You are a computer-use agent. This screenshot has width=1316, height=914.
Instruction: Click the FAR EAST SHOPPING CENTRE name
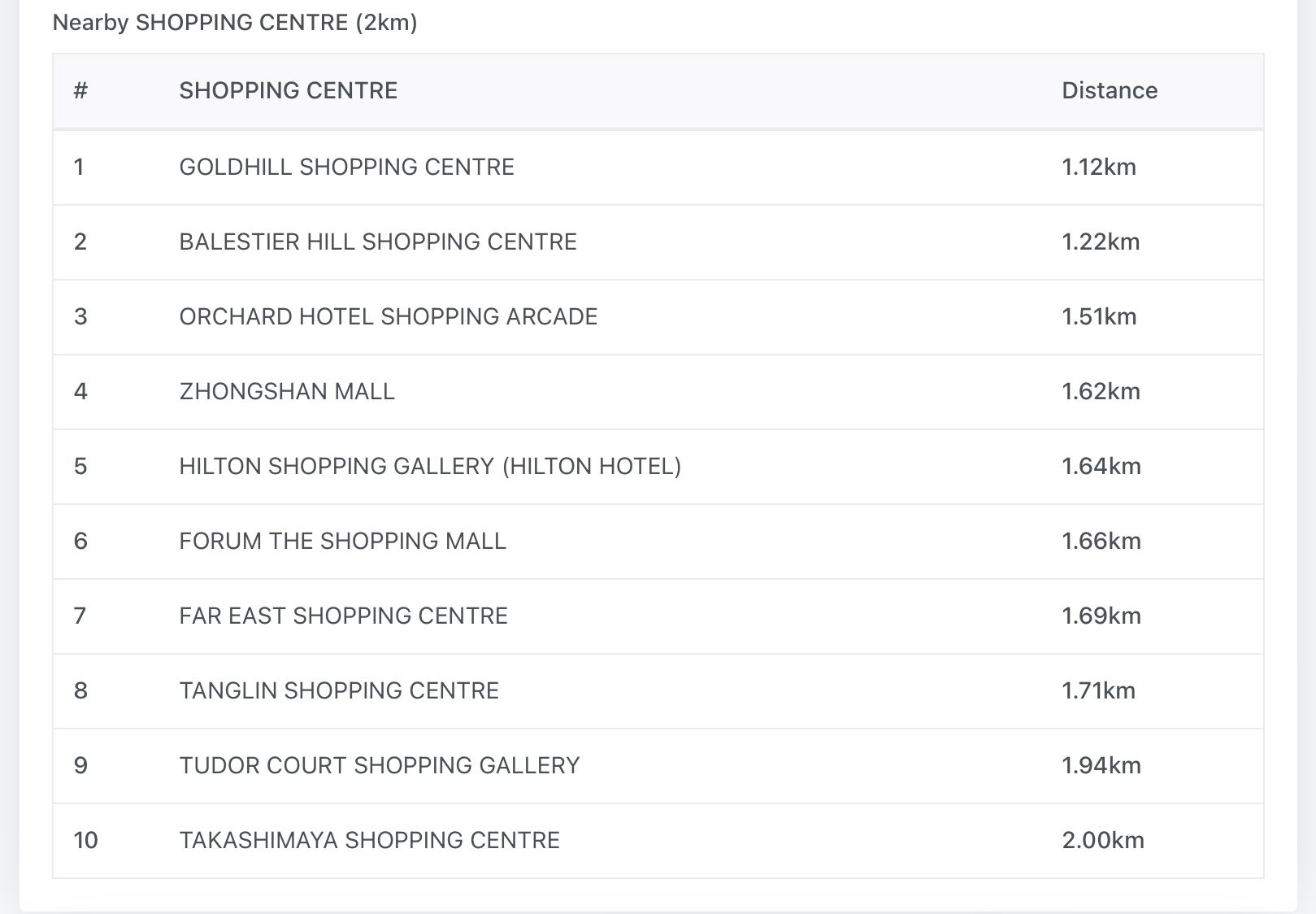click(x=343, y=616)
